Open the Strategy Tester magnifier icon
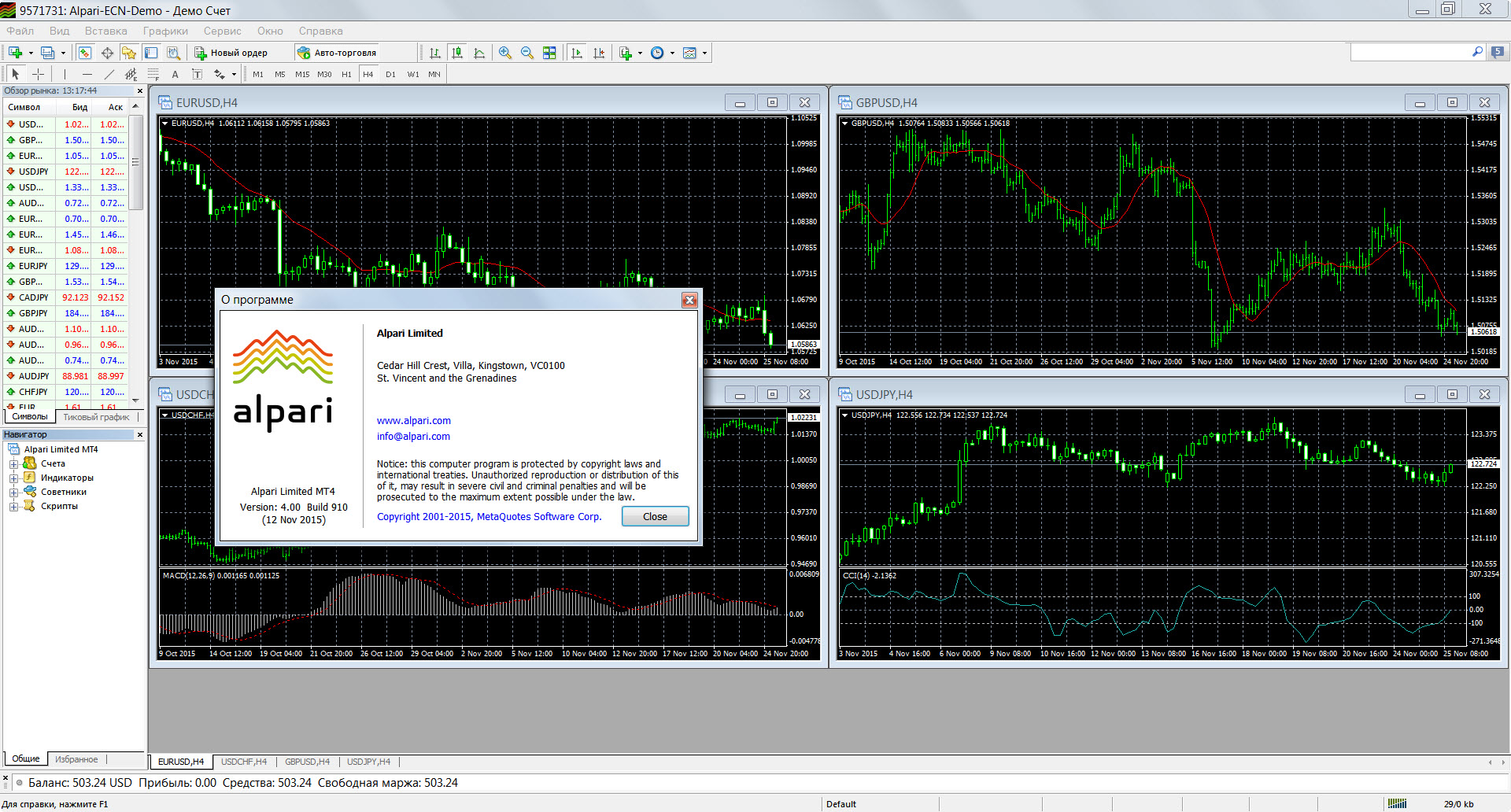 (x=174, y=53)
